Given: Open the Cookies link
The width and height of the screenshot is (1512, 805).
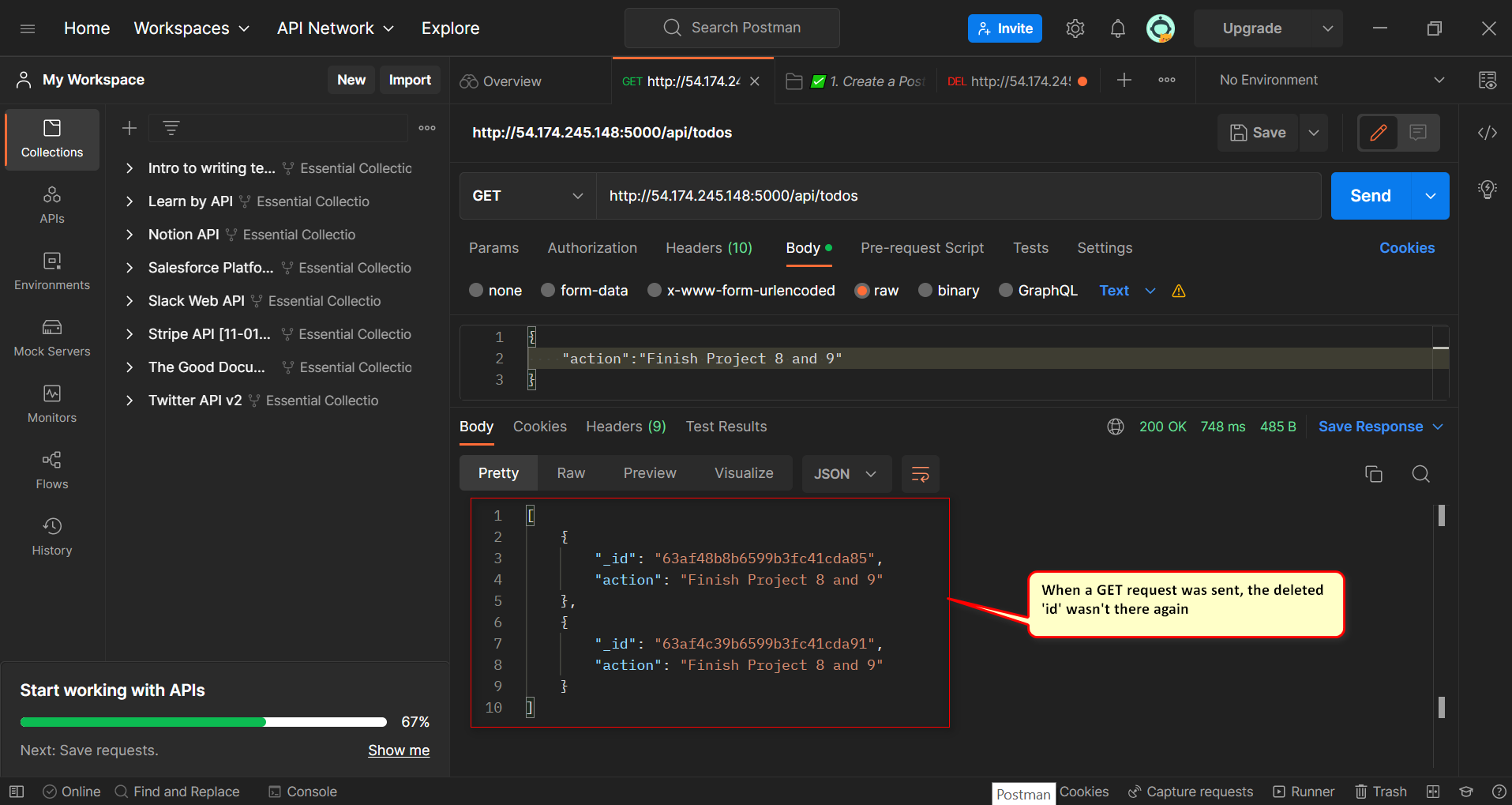Looking at the screenshot, I should pos(1407,248).
